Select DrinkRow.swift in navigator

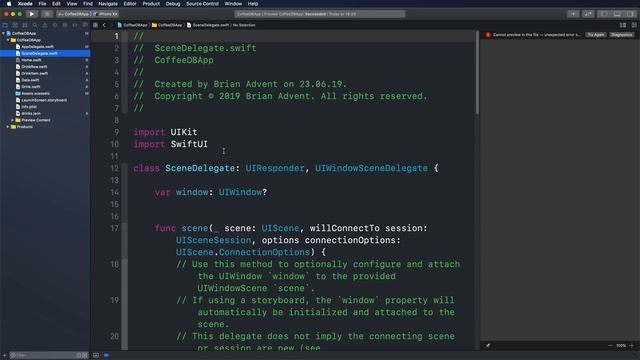(34, 67)
